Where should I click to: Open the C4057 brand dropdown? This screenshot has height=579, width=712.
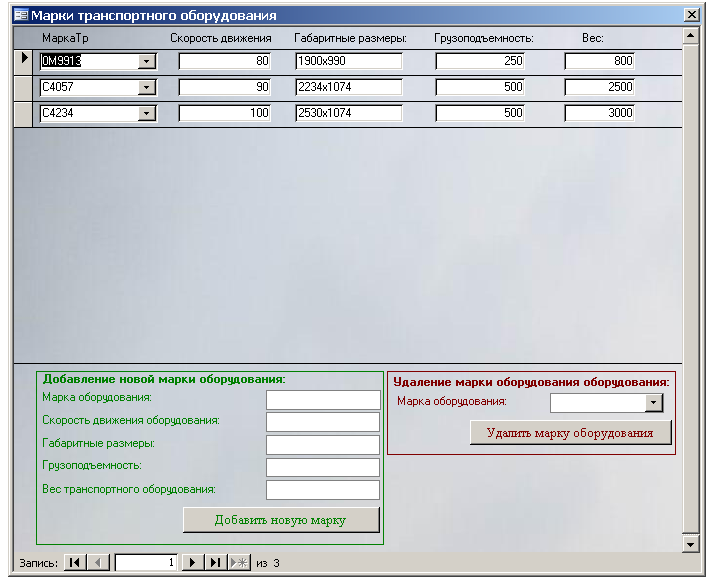(147, 87)
